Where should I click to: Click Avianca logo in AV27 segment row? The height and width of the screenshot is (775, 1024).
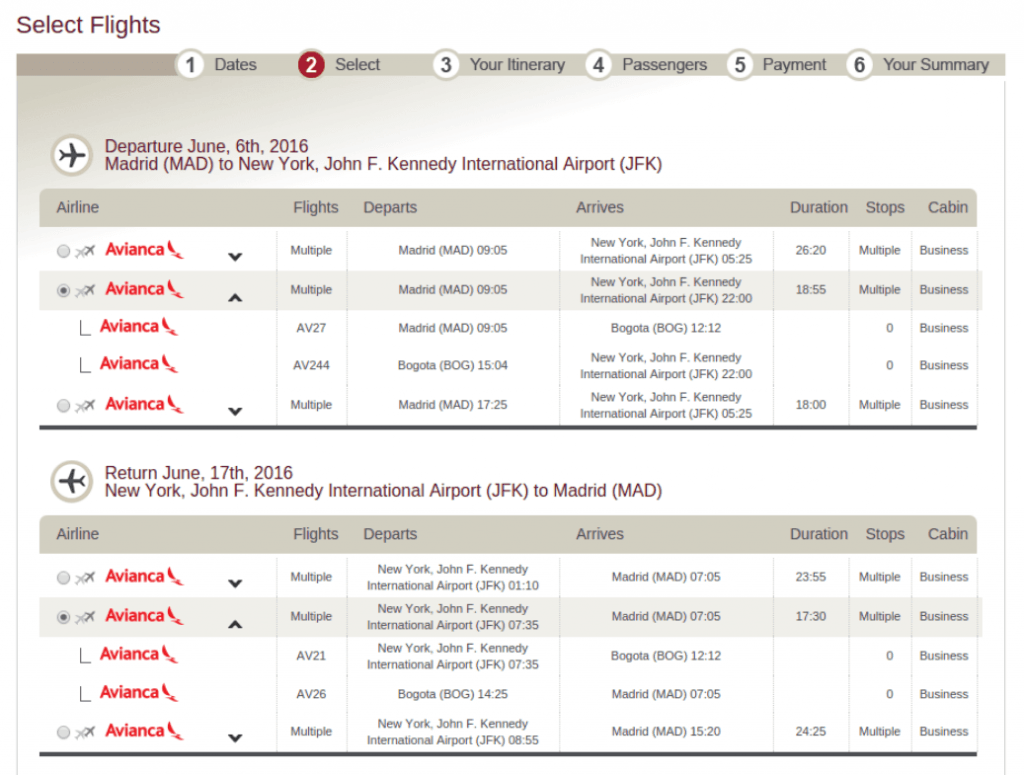point(138,326)
